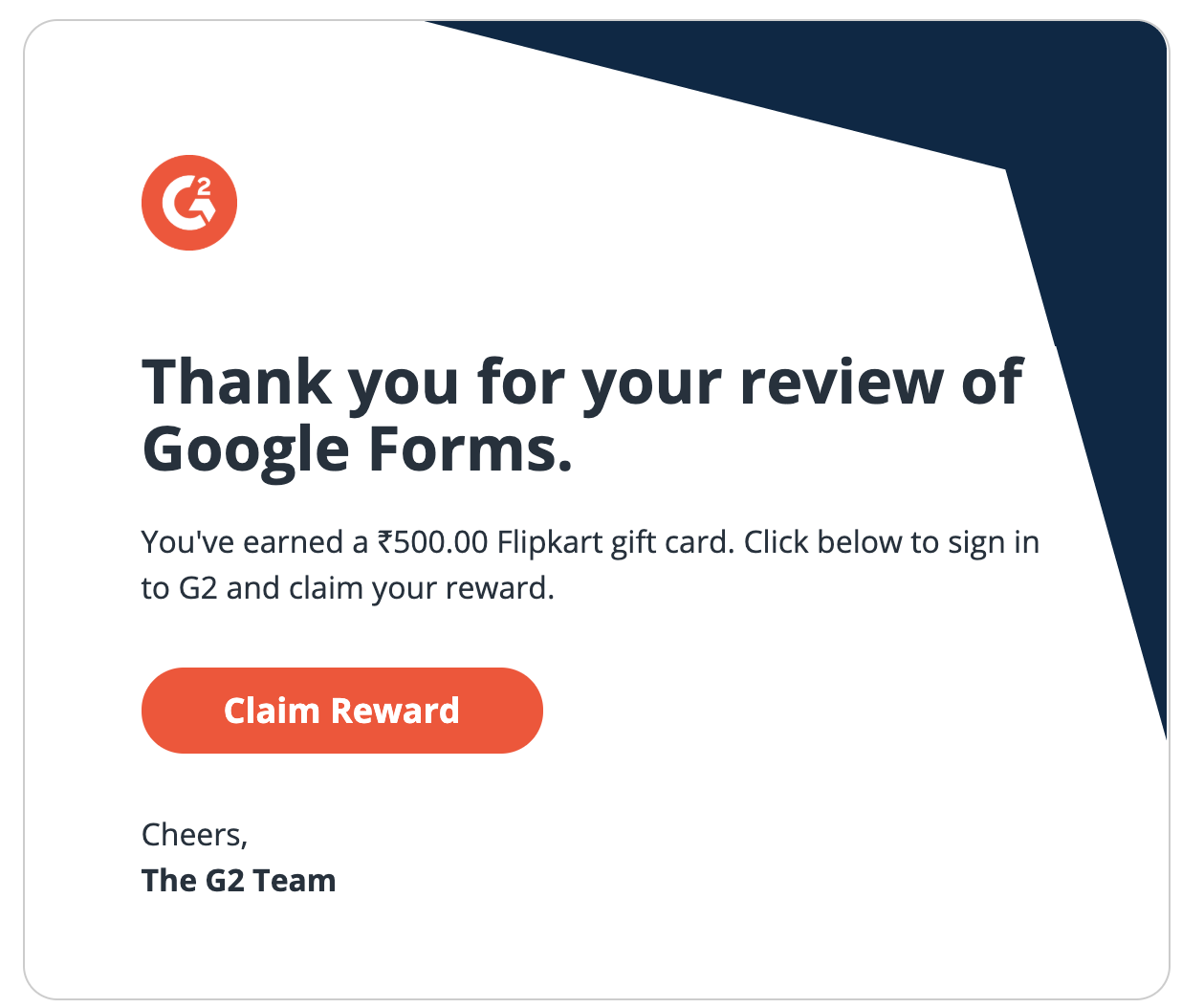This screenshot has width=1182, height=1008.
Task: Click 'The G2 Team' signature
Action: point(239,881)
